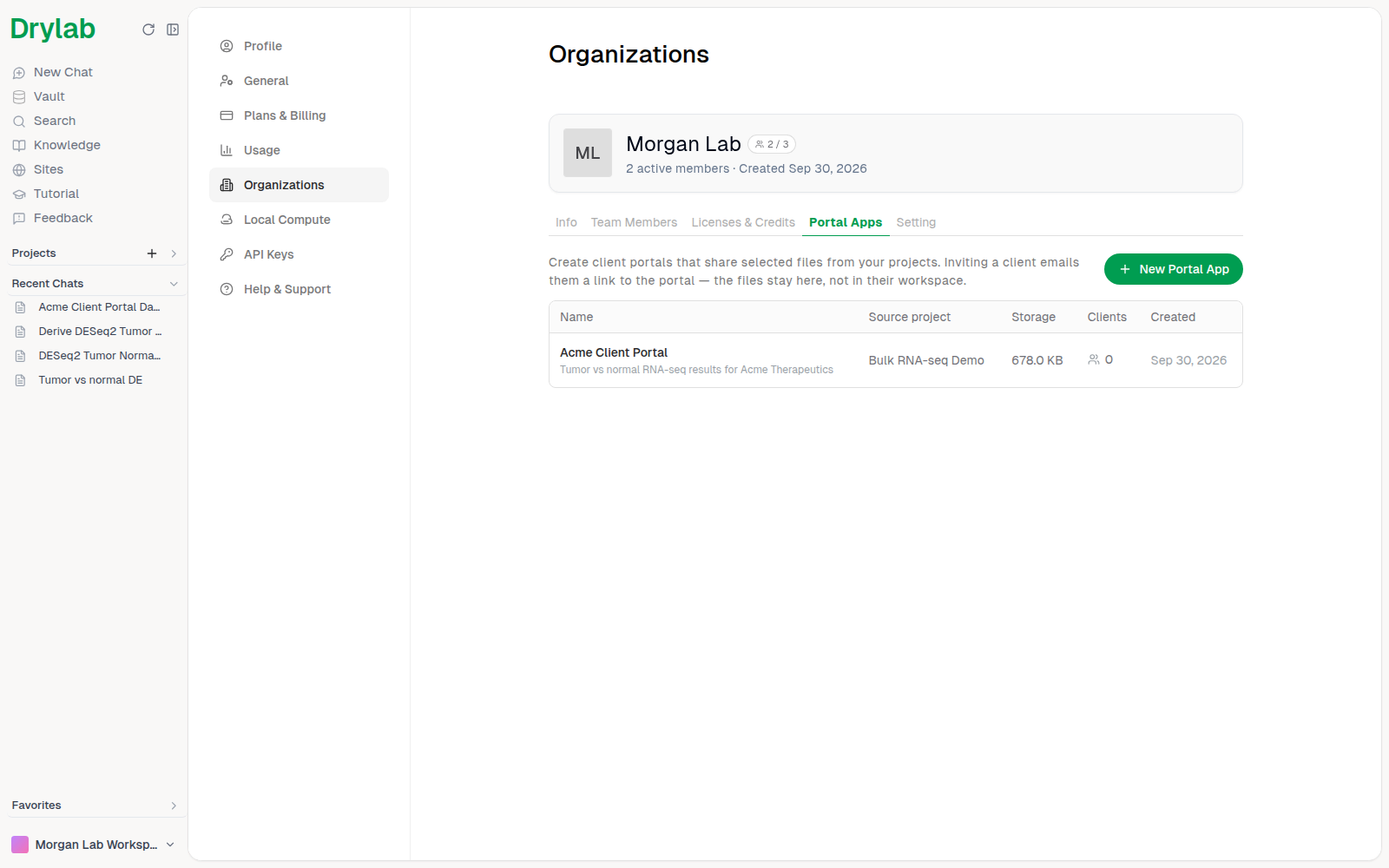
Task: Click the refresh icon next to Drylab logo
Action: (x=148, y=30)
